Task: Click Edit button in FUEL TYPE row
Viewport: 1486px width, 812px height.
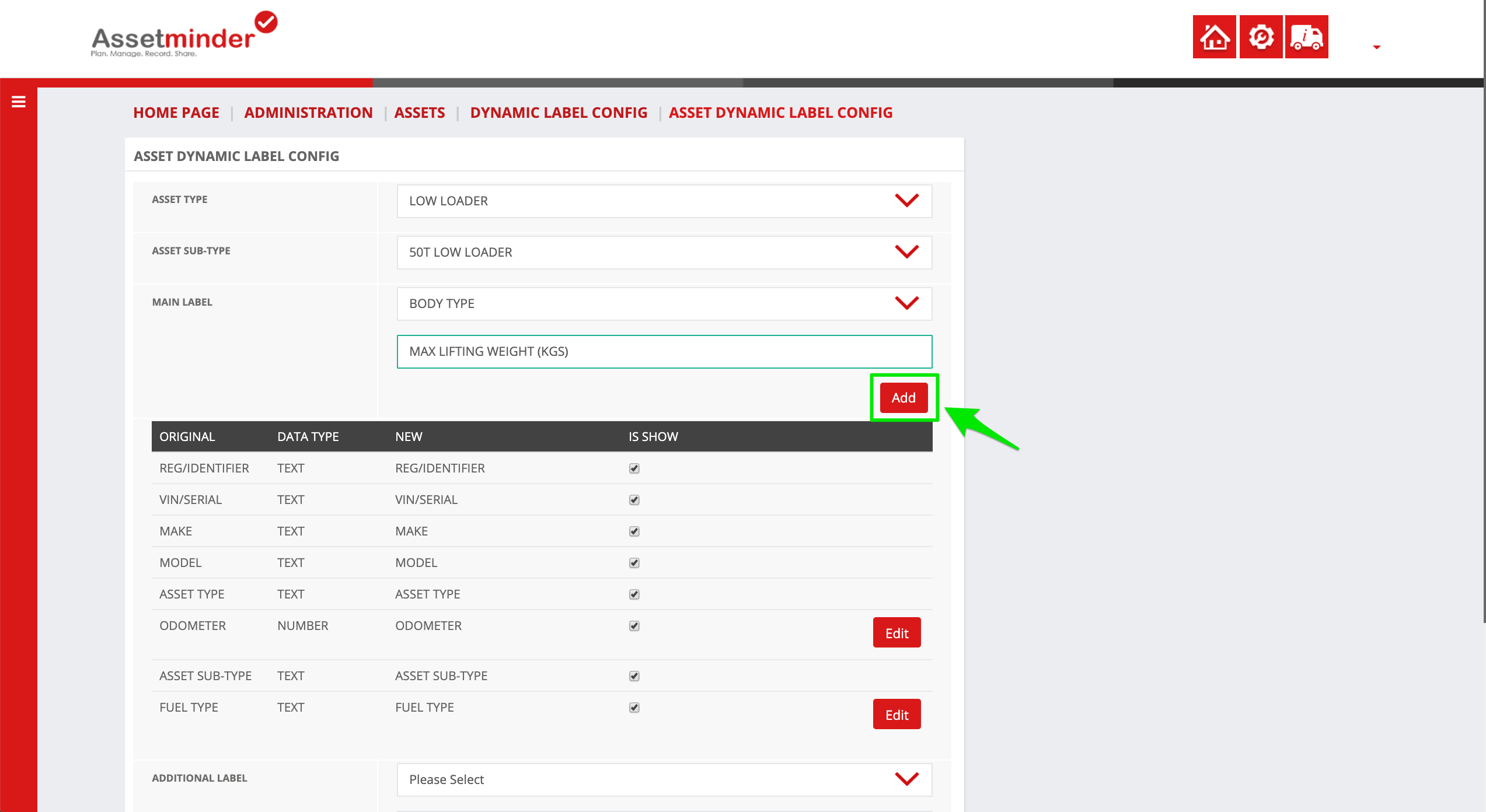Action: tap(897, 715)
